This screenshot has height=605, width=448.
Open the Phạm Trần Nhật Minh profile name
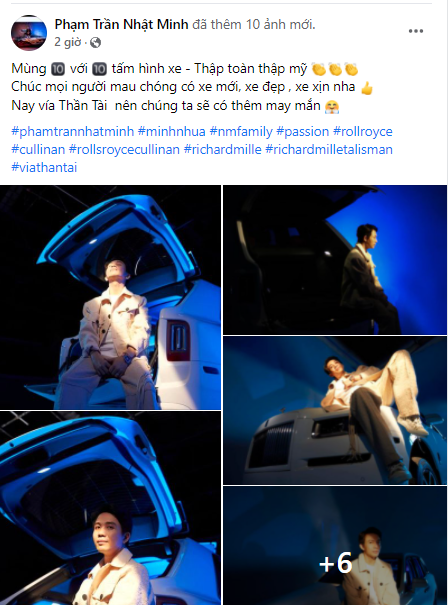tap(122, 24)
